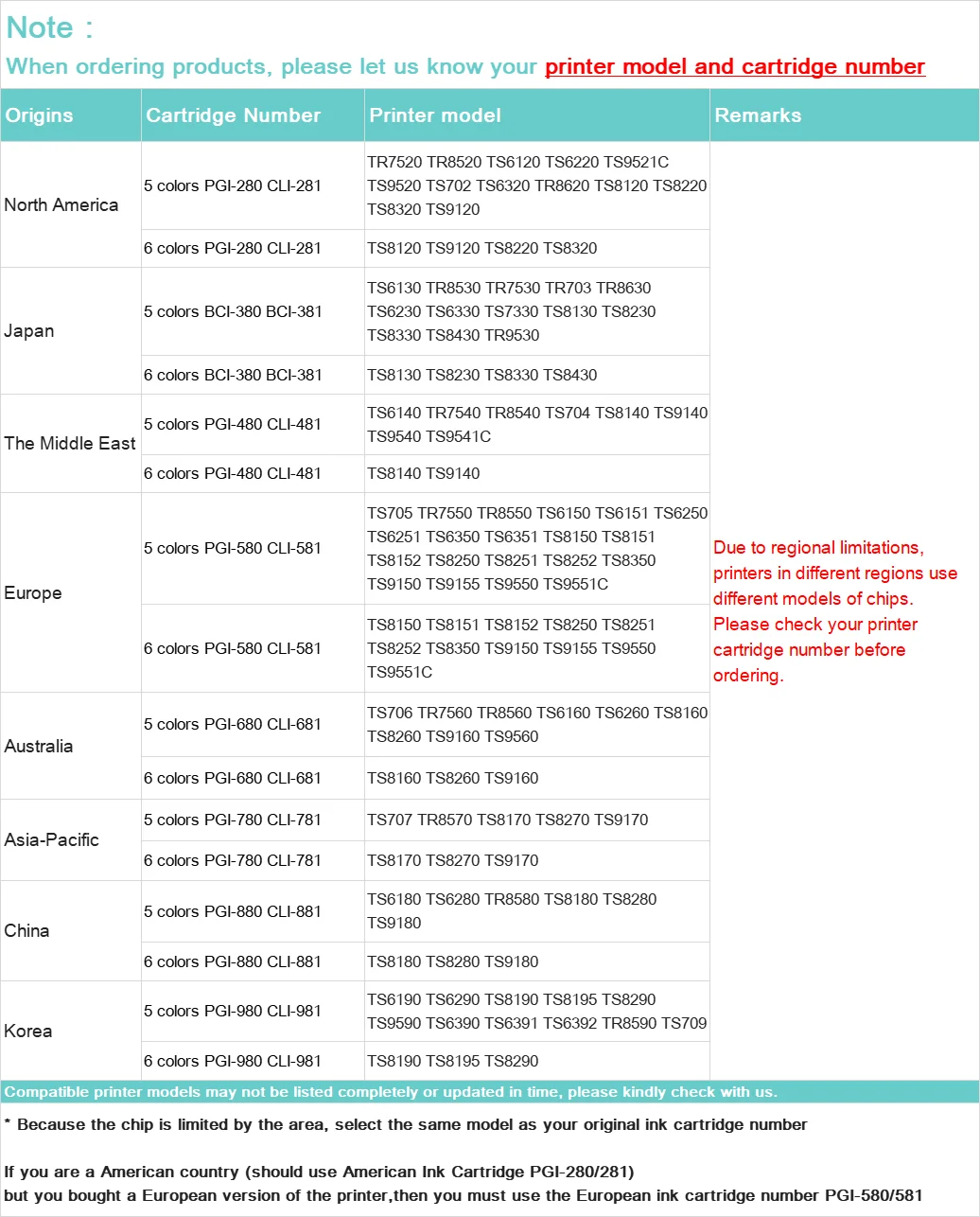The image size is (980, 1217).
Task: Select '6 colors PGI-580 CLI-581' cell
Action: click(x=253, y=648)
